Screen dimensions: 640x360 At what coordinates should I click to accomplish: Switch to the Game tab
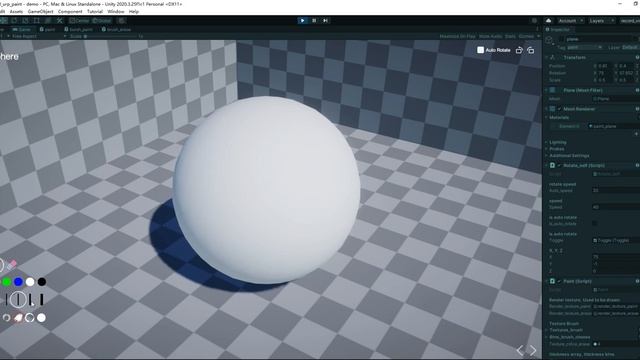coord(21,29)
